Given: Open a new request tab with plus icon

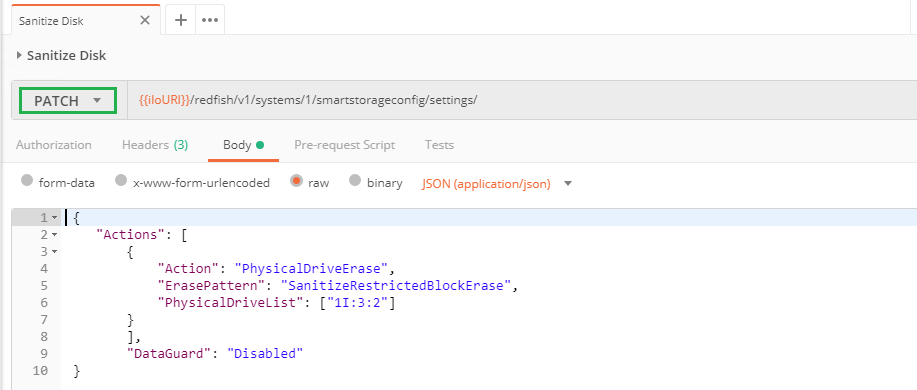Looking at the screenshot, I should 181,20.
